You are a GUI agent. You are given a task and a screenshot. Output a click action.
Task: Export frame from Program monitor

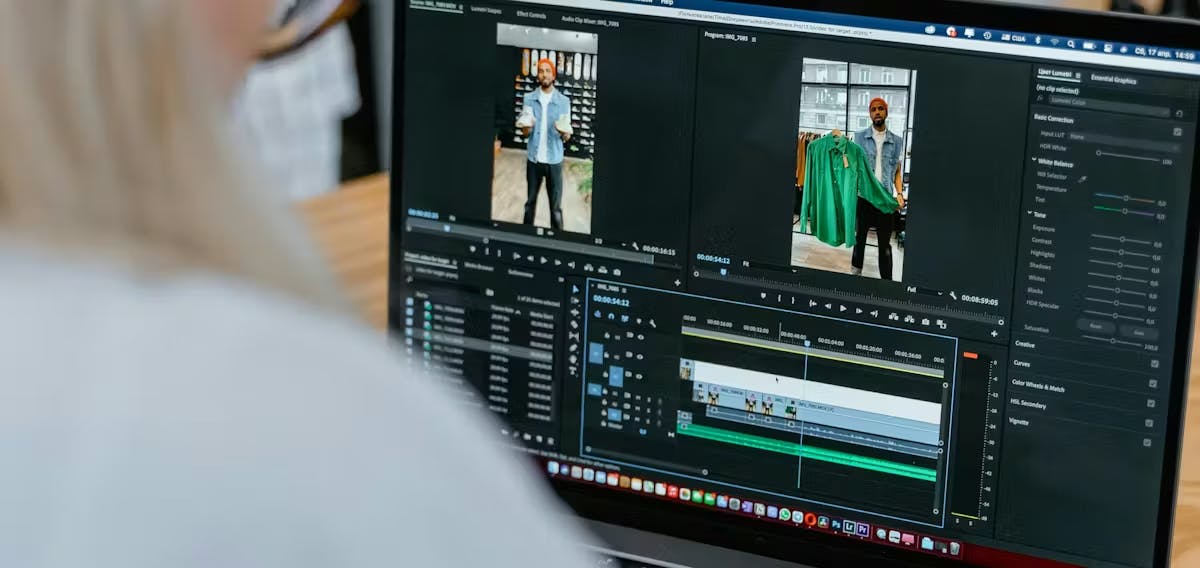point(926,321)
